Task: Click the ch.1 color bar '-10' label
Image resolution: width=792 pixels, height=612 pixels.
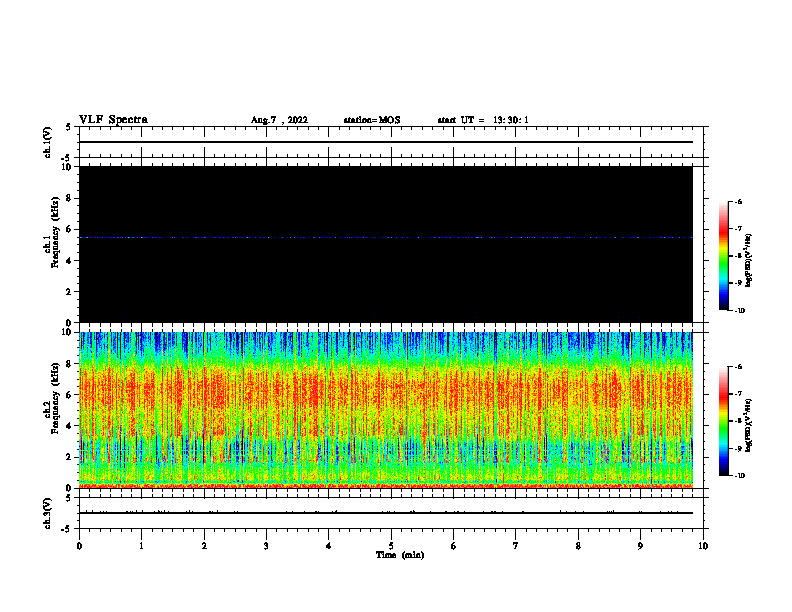Action: 740,311
